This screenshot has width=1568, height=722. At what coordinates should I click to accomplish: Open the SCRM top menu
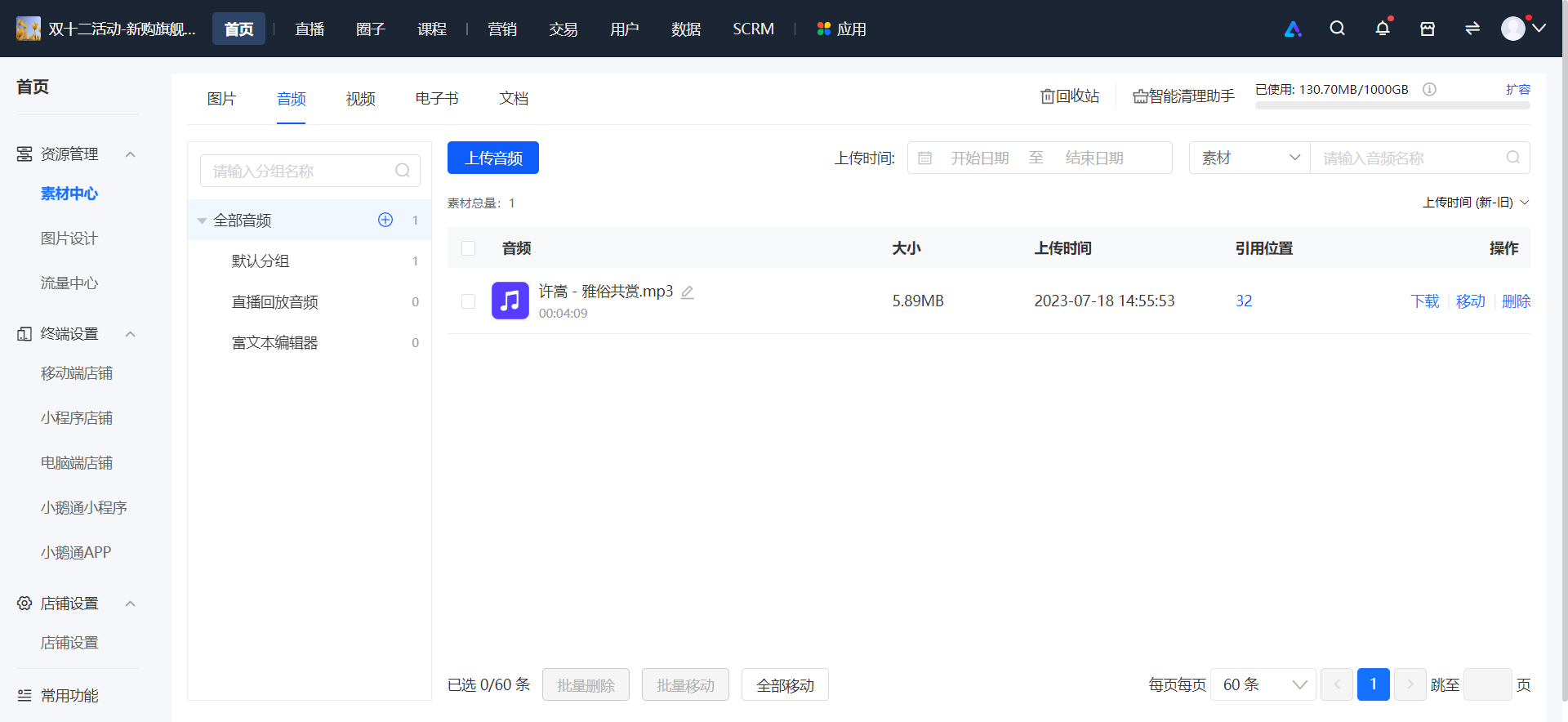753,29
